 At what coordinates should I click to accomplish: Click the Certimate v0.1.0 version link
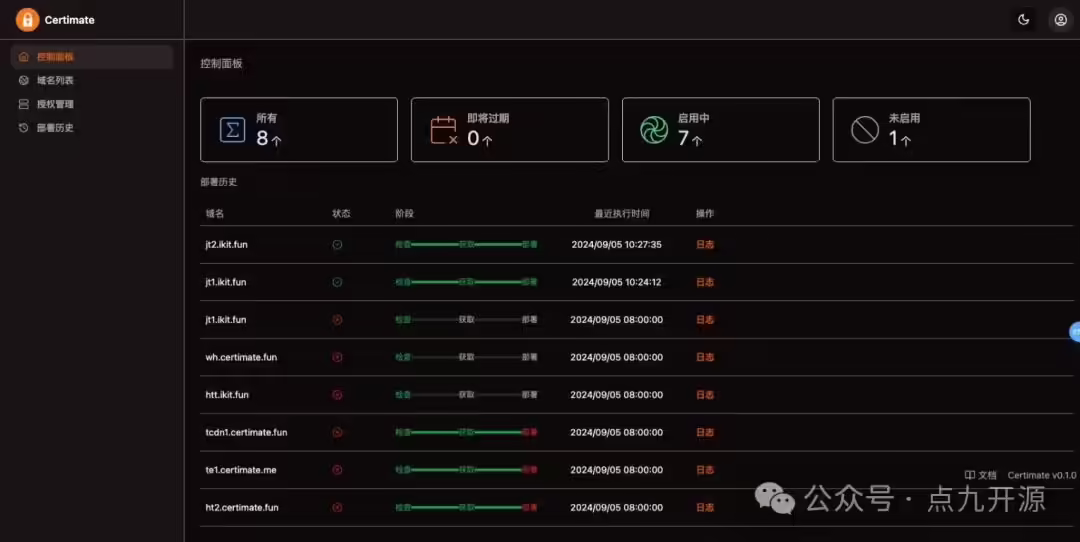tap(1041, 475)
